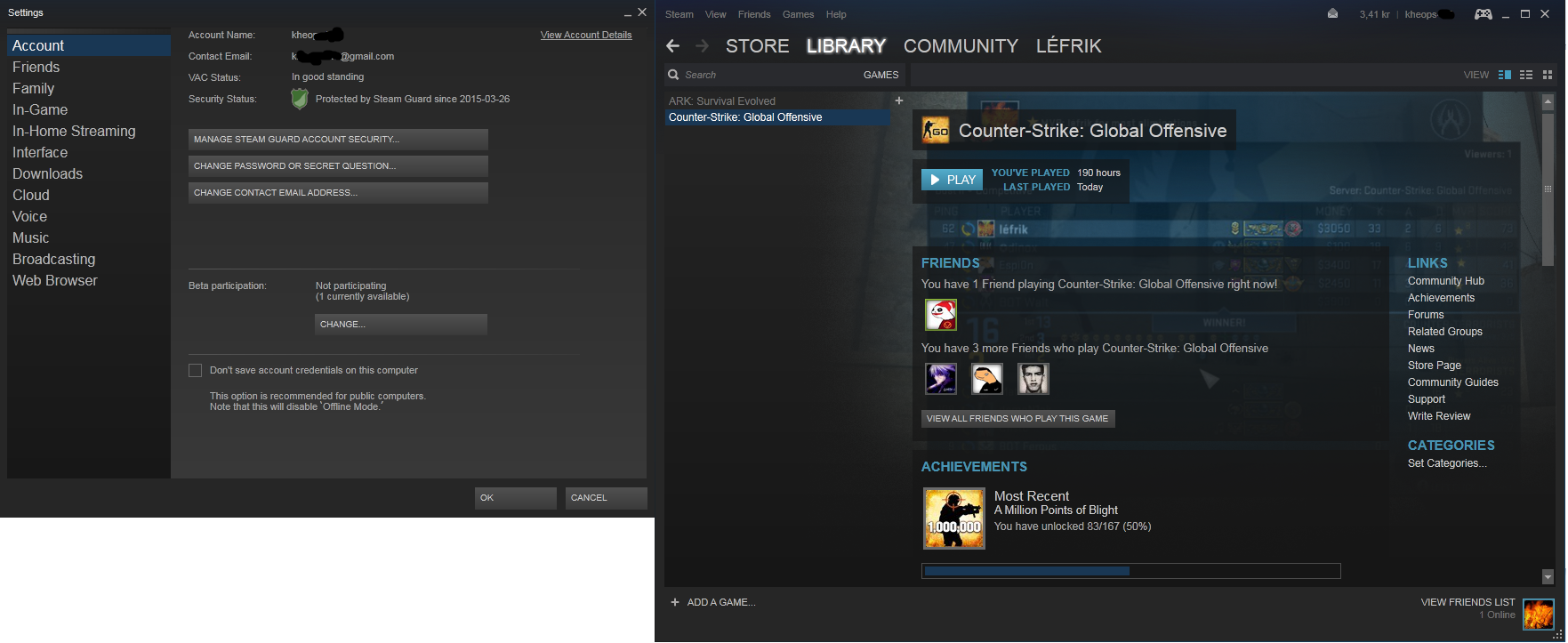Screen dimensions: 1568x643
Task: Open the grayscale portrait friend avatar
Action: (x=1033, y=379)
